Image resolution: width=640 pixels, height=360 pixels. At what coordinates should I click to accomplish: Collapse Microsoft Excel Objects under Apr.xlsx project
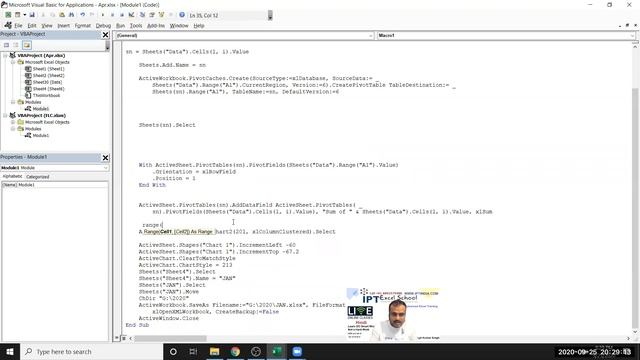tap(13, 62)
